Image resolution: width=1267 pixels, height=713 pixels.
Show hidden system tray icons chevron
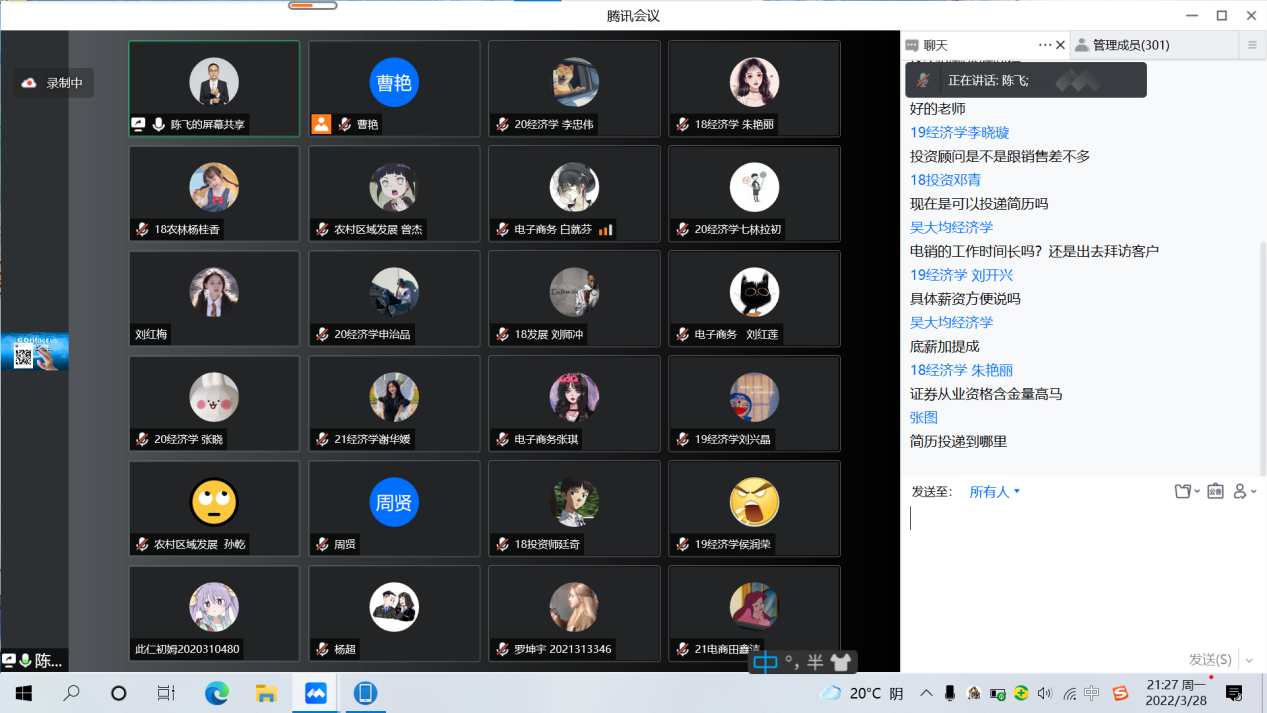coord(926,693)
